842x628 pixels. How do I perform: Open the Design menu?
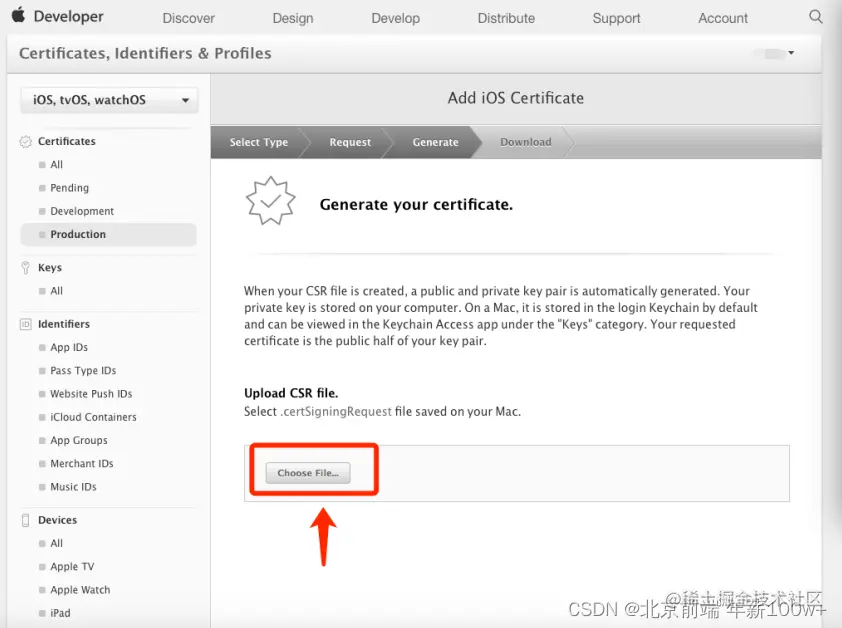pyautogui.click(x=293, y=18)
